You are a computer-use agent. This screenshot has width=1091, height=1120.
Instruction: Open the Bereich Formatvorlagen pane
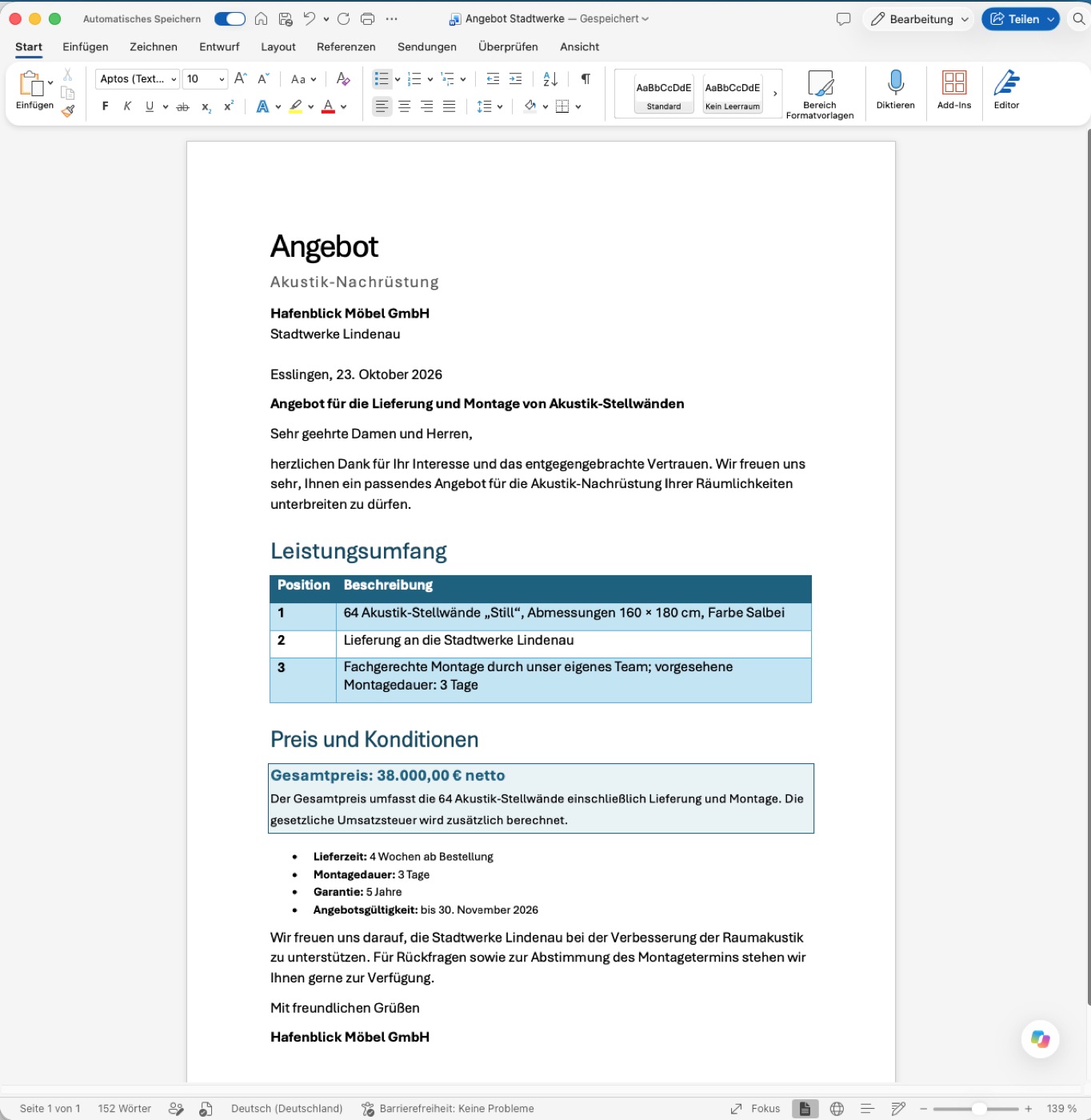820,94
